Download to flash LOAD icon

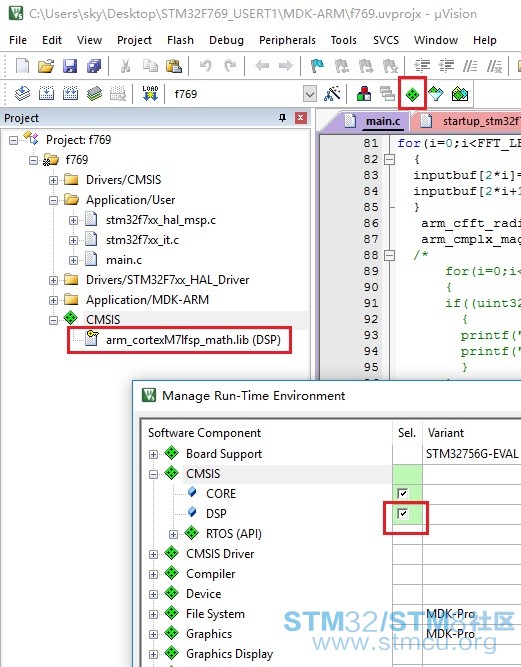click(150, 94)
